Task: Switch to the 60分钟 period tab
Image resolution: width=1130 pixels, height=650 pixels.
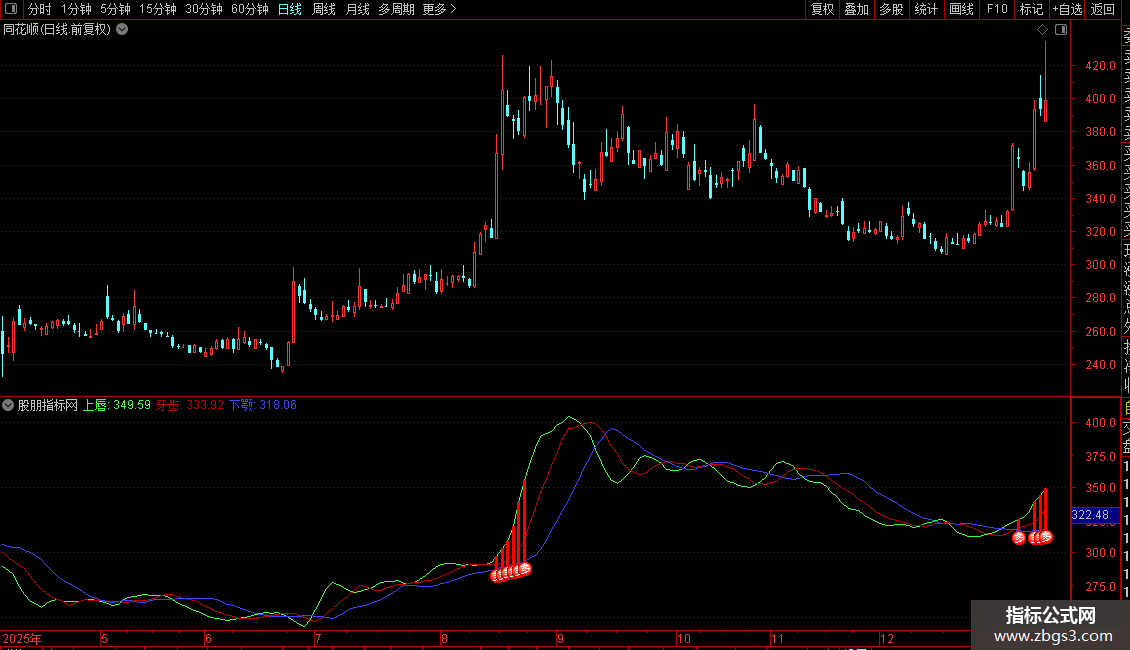Action: click(249, 9)
